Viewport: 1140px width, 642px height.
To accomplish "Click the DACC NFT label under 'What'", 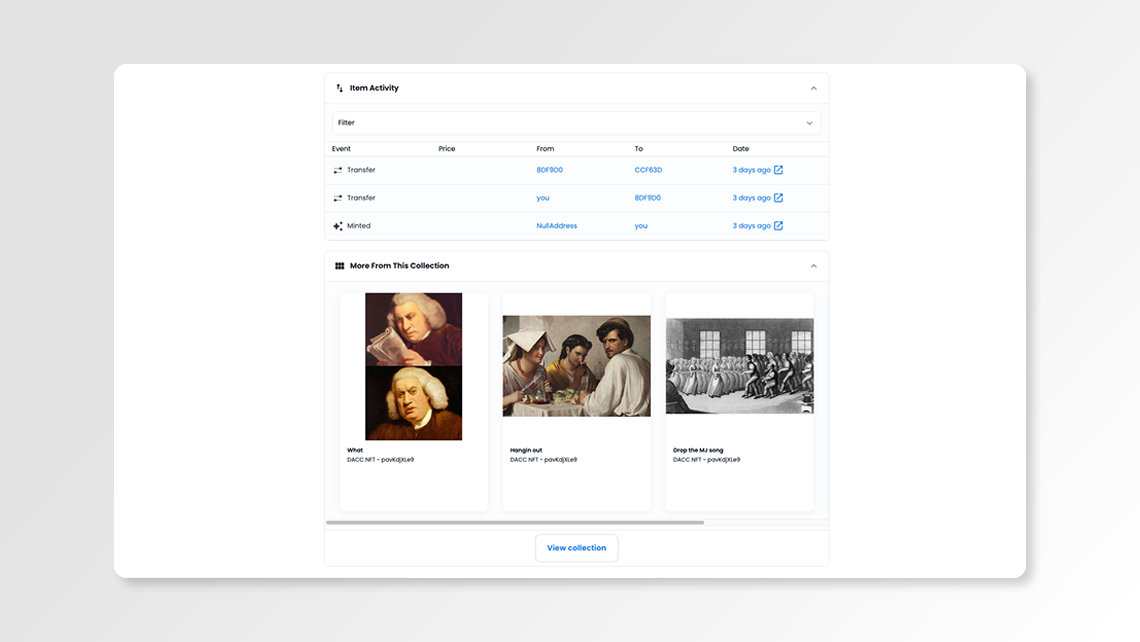I will (380, 460).
